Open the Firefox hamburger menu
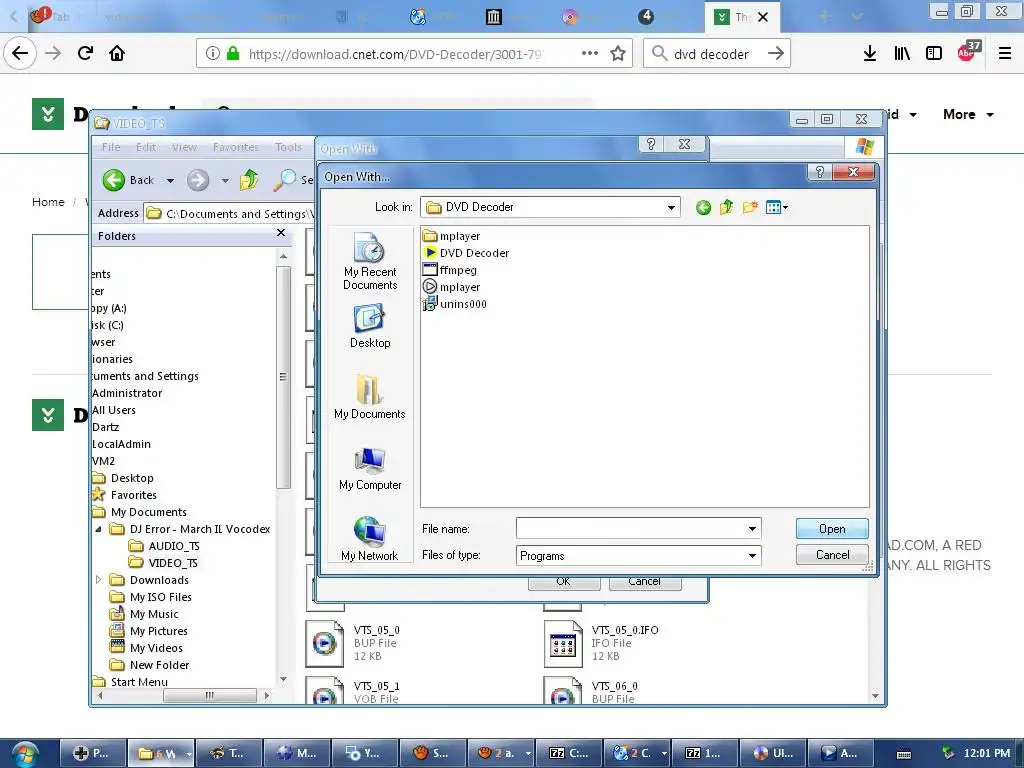Viewport: 1024px width, 768px height. tap(1005, 54)
